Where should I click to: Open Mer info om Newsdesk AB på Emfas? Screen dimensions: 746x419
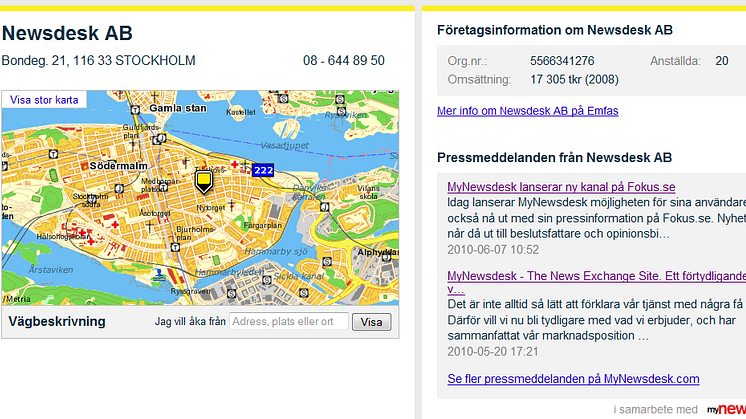coord(528,111)
